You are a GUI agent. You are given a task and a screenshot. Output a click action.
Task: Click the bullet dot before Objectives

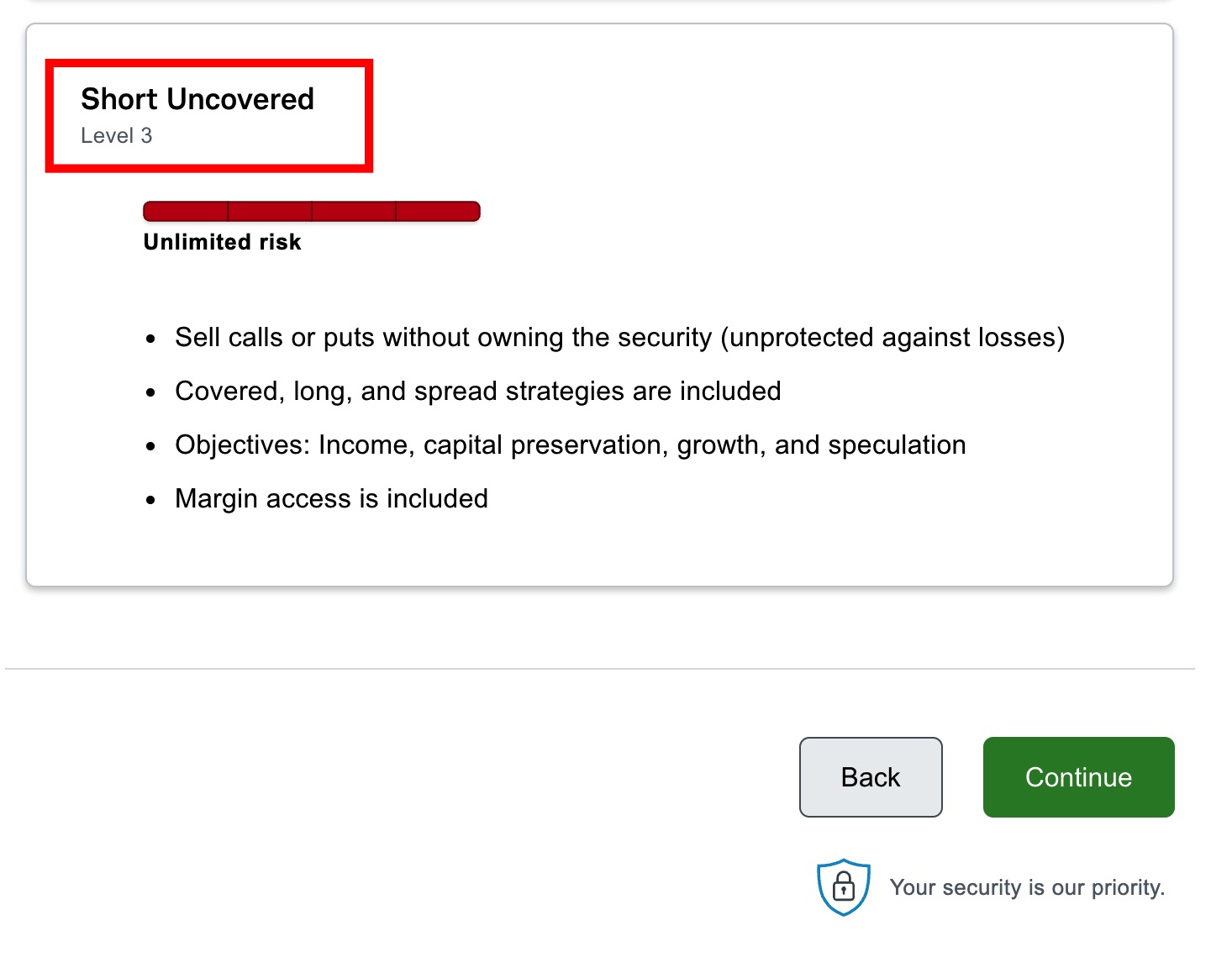pyautogui.click(x=150, y=447)
